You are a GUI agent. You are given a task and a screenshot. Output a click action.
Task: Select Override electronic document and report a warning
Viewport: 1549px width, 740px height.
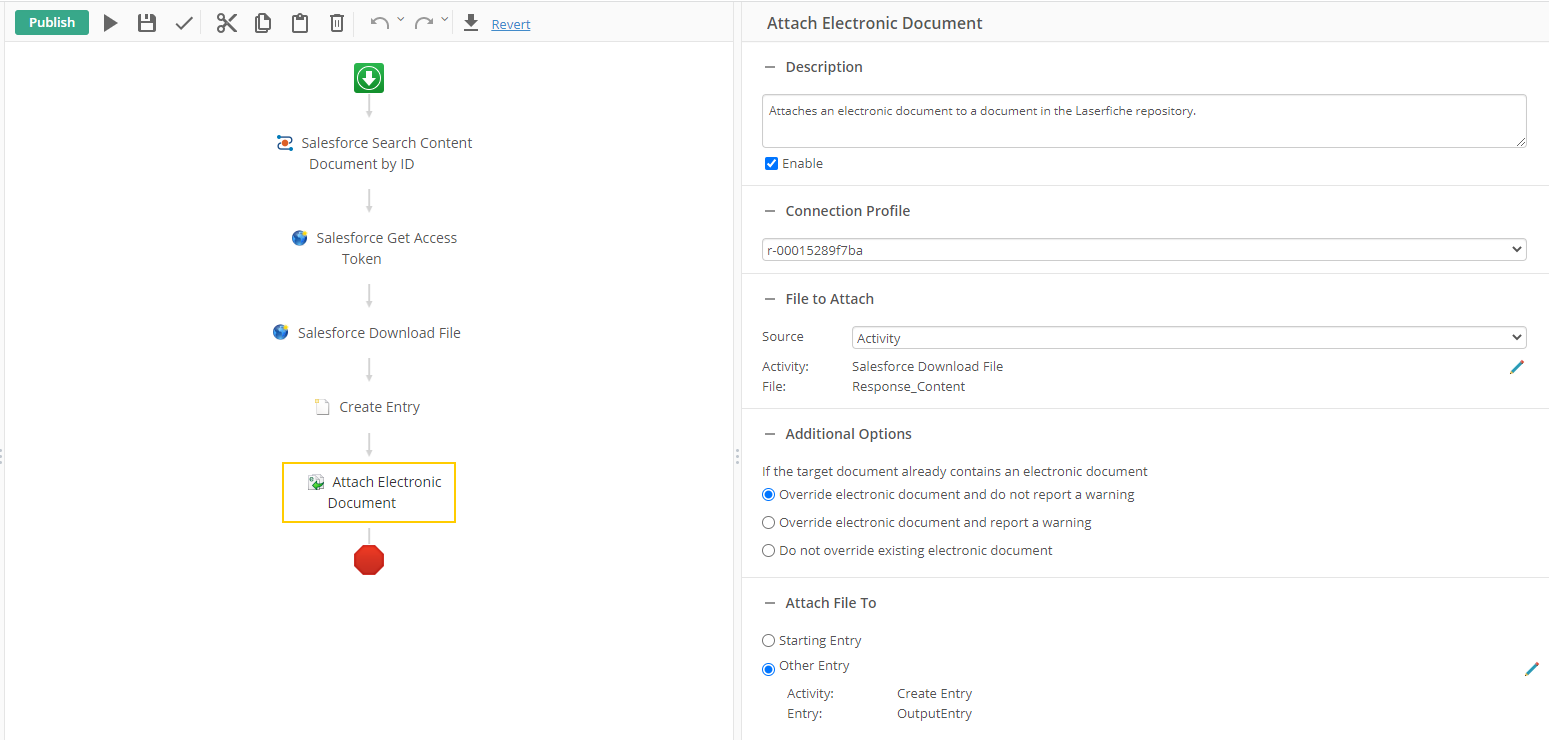pyautogui.click(x=768, y=523)
